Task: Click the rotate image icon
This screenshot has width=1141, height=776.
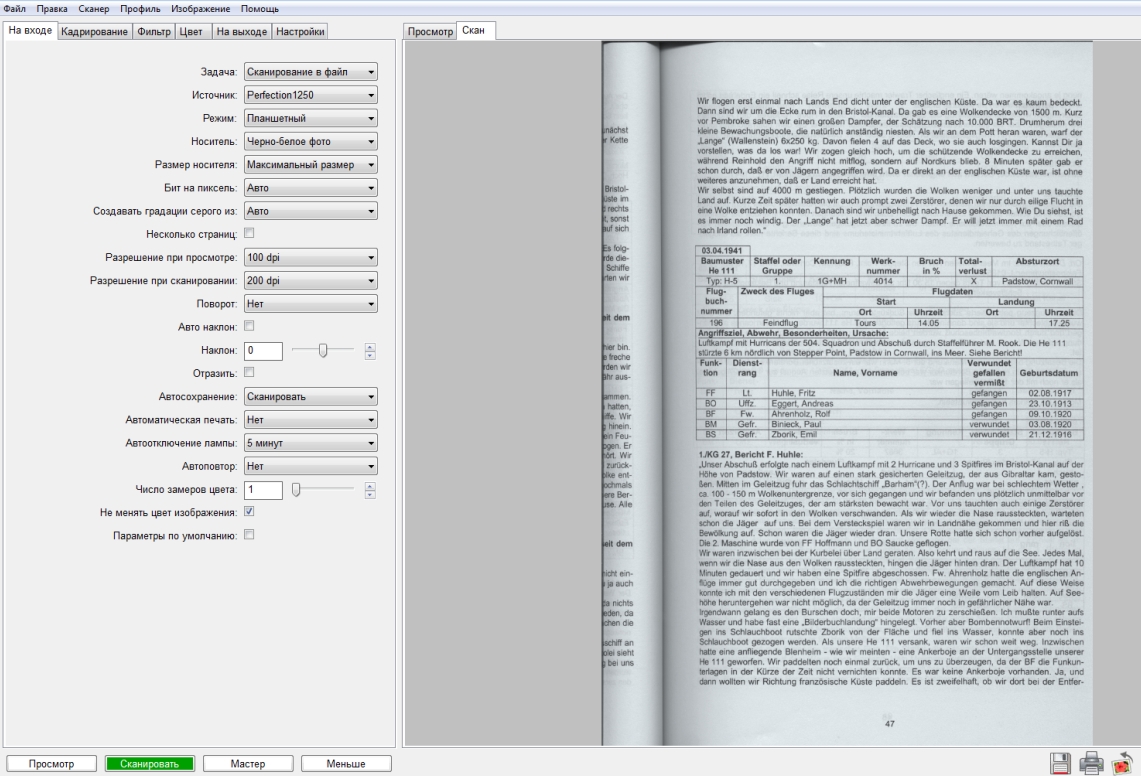Action: 1124,763
